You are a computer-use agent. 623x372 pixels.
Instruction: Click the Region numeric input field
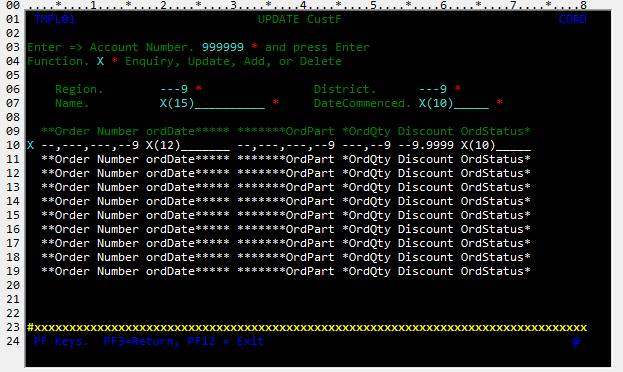coord(174,89)
